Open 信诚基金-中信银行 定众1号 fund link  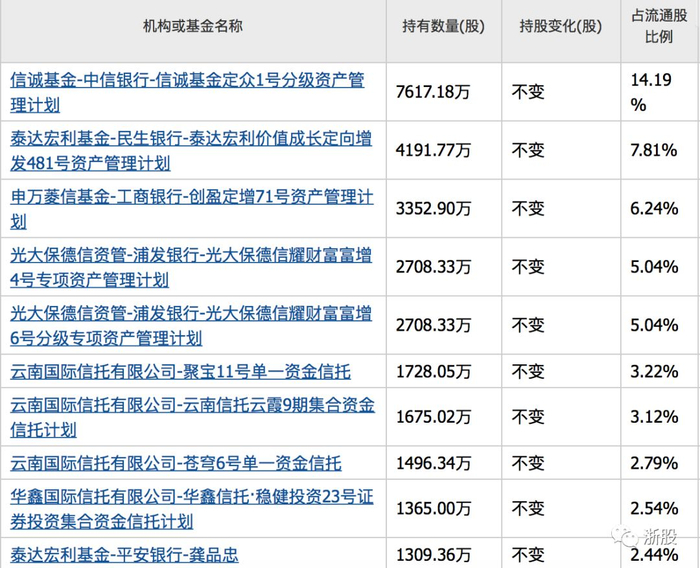pyautogui.click(x=188, y=92)
